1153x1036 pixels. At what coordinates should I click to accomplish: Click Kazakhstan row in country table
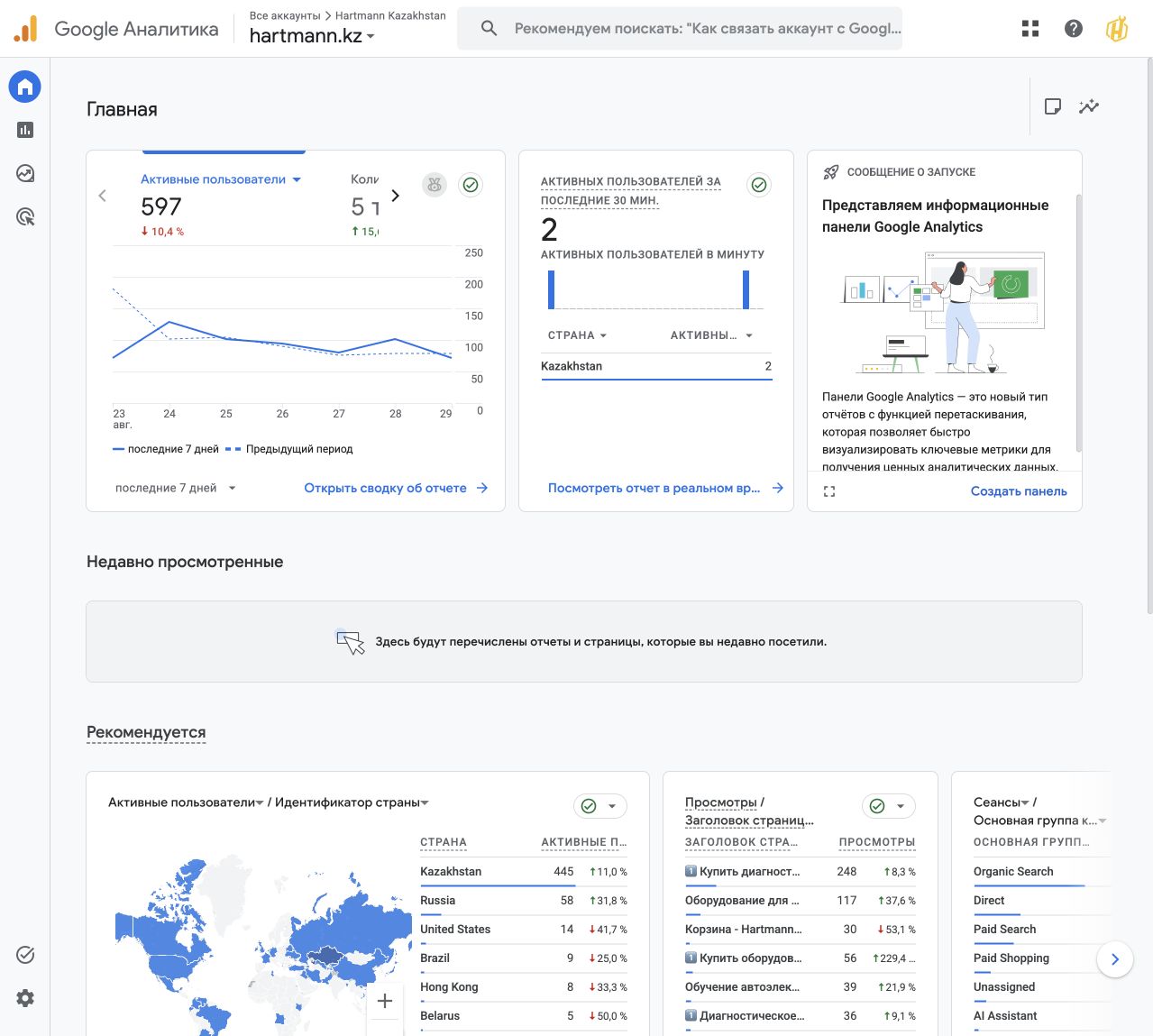[524, 872]
